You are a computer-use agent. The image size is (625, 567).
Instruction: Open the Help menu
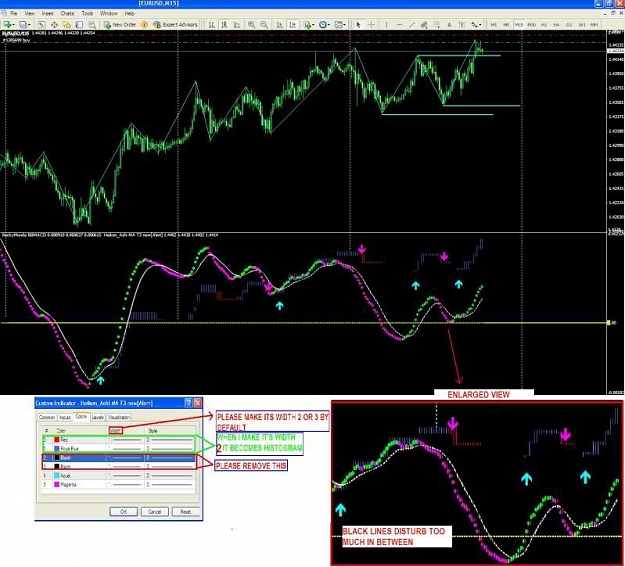click(x=130, y=13)
